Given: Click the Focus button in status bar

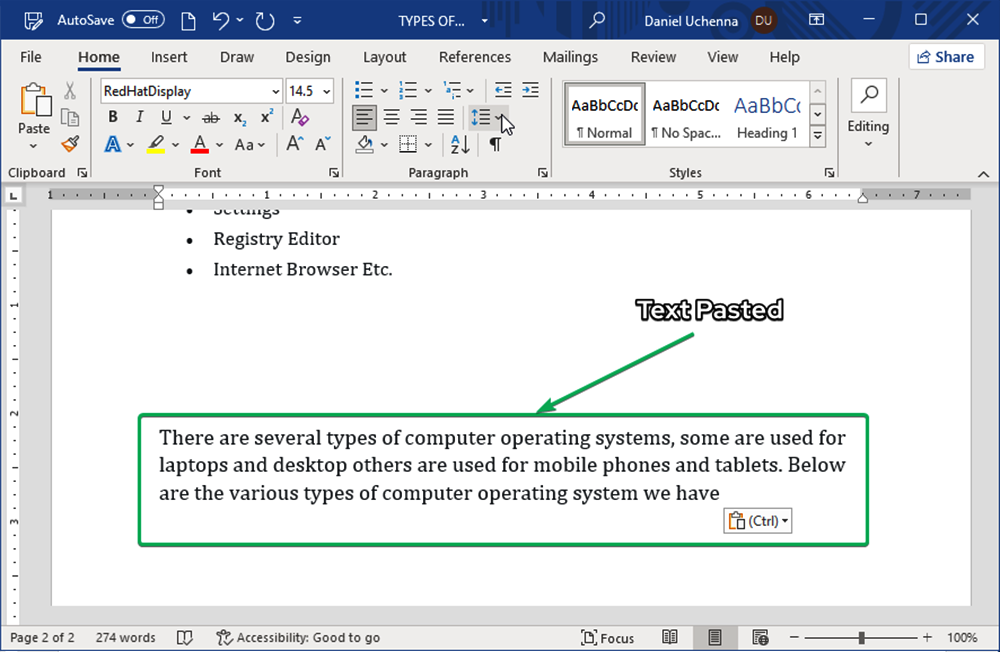Looking at the screenshot, I should tap(608, 637).
